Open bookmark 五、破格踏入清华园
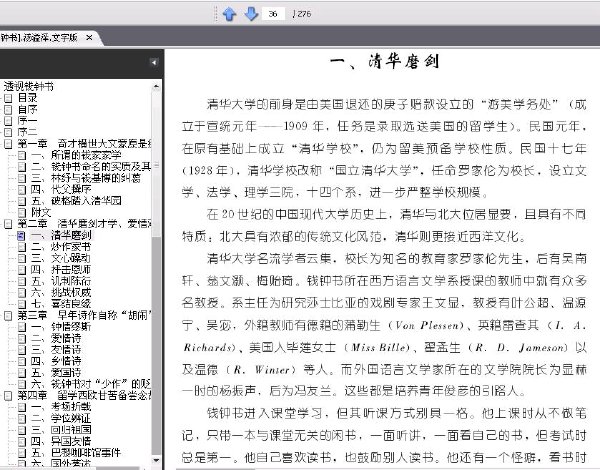The width and height of the screenshot is (600, 470). [x=76, y=201]
